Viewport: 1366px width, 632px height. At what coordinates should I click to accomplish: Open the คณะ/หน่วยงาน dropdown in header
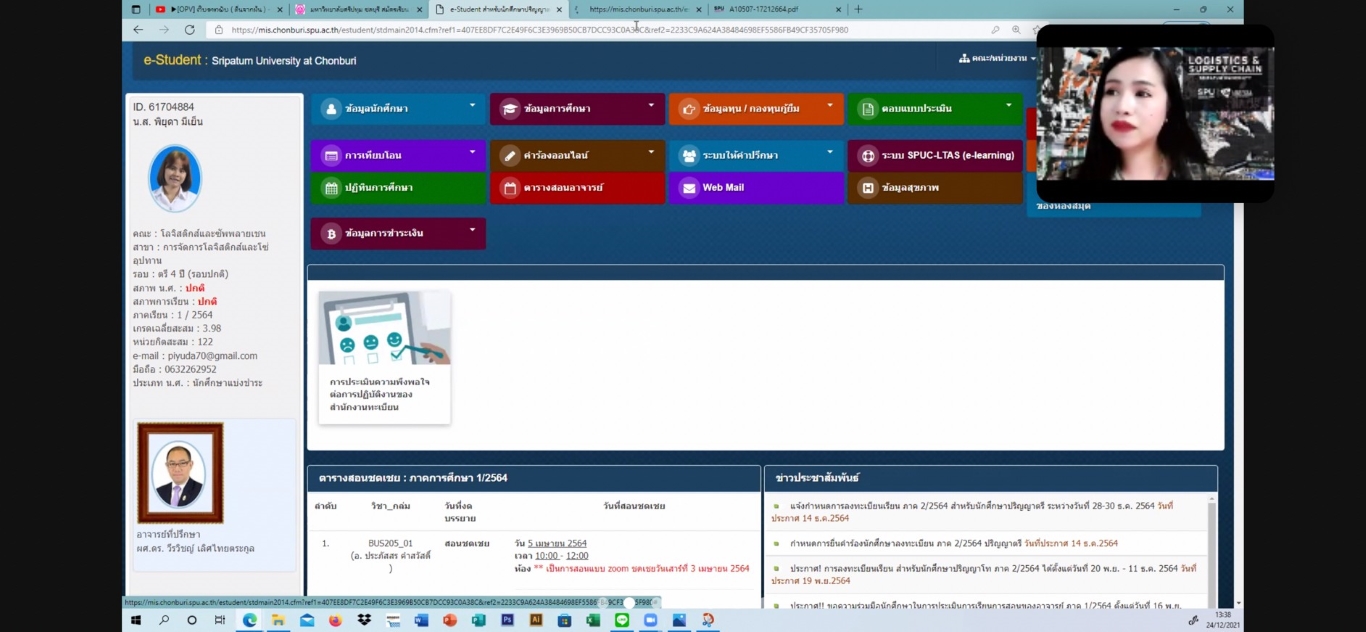point(997,58)
